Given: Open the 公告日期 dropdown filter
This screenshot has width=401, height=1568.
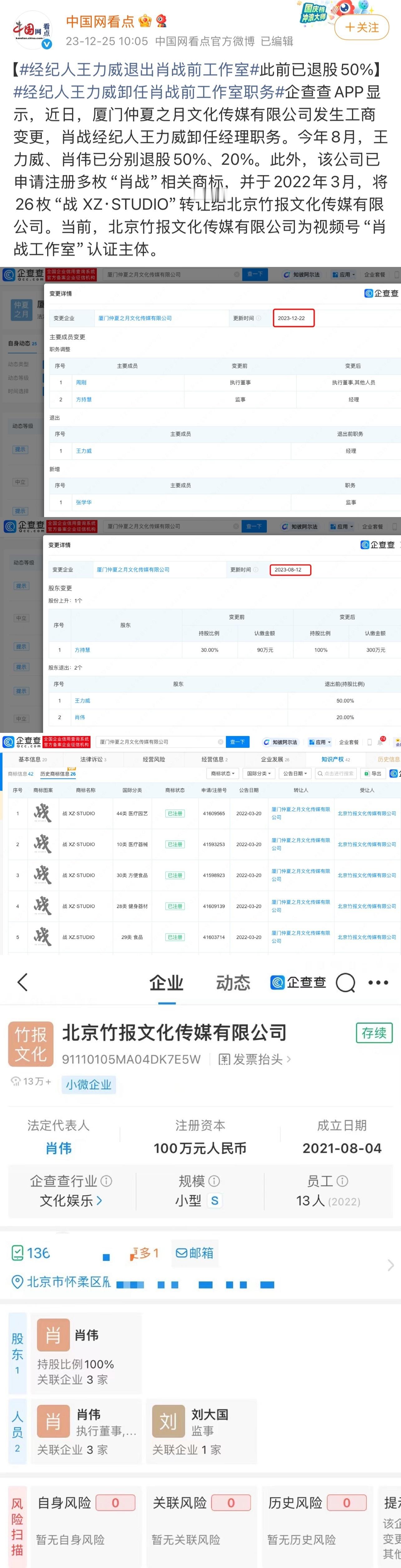Looking at the screenshot, I should coord(295,774).
